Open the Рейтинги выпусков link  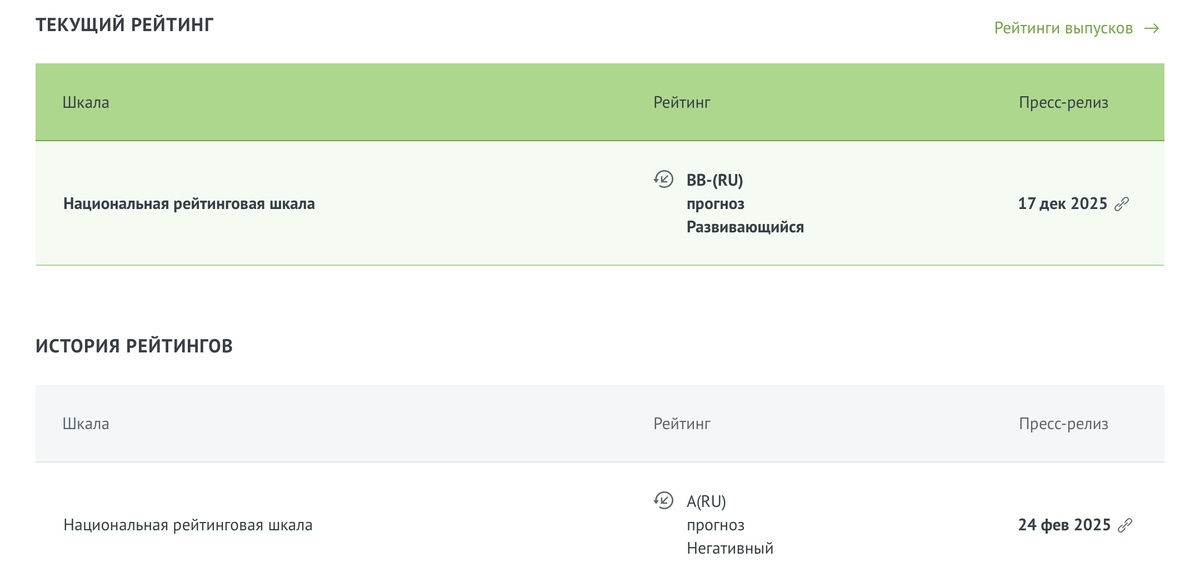[1063, 28]
